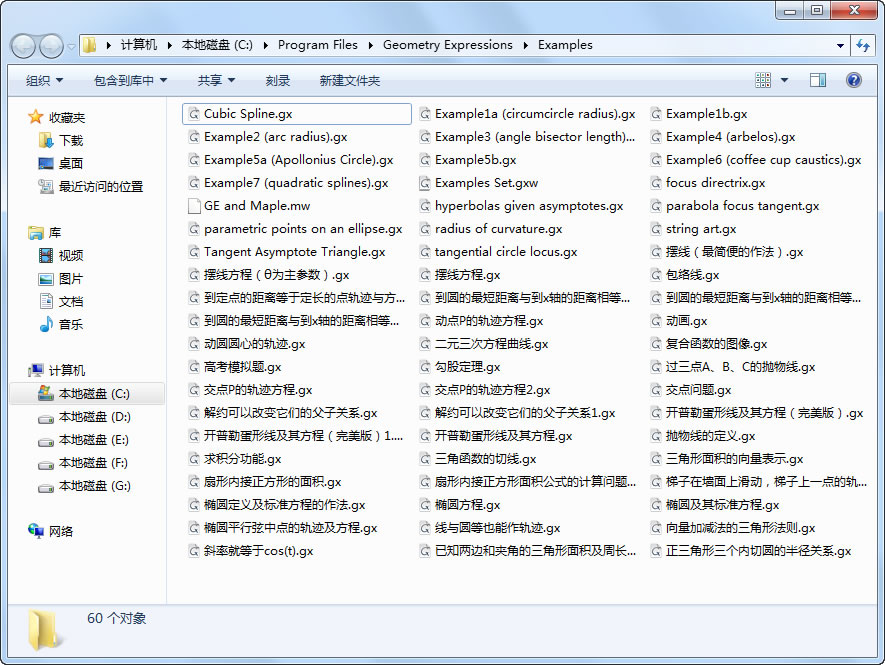The width and height of the screenshot is (885, 665).
Task: Click the Back navigation arrow button
Action: 24,46
